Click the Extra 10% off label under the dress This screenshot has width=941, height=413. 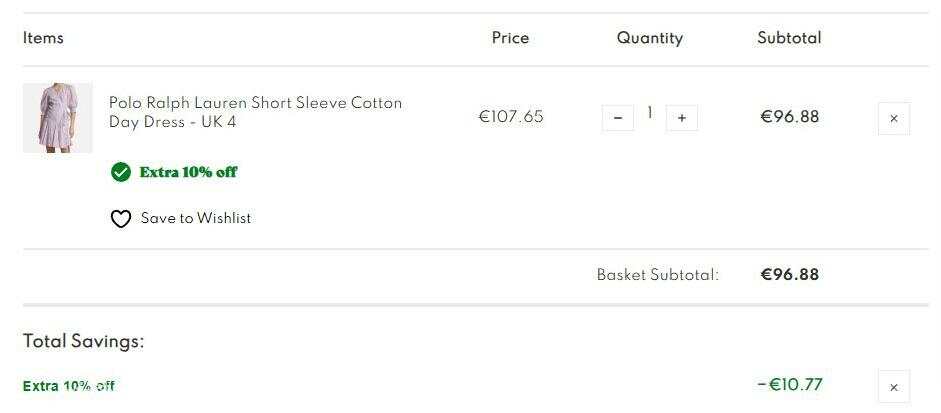coord(188,172)
